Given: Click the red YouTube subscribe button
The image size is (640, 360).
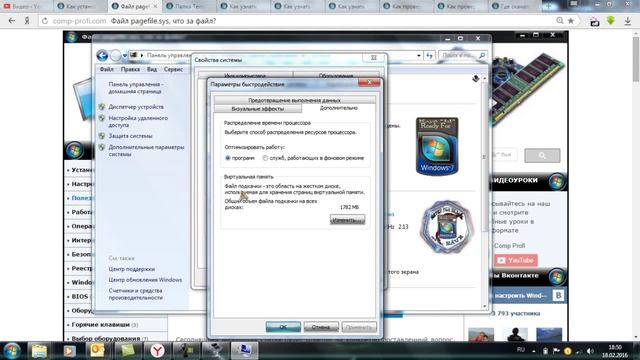Looking at the screenshot, I should pos(516,260).
